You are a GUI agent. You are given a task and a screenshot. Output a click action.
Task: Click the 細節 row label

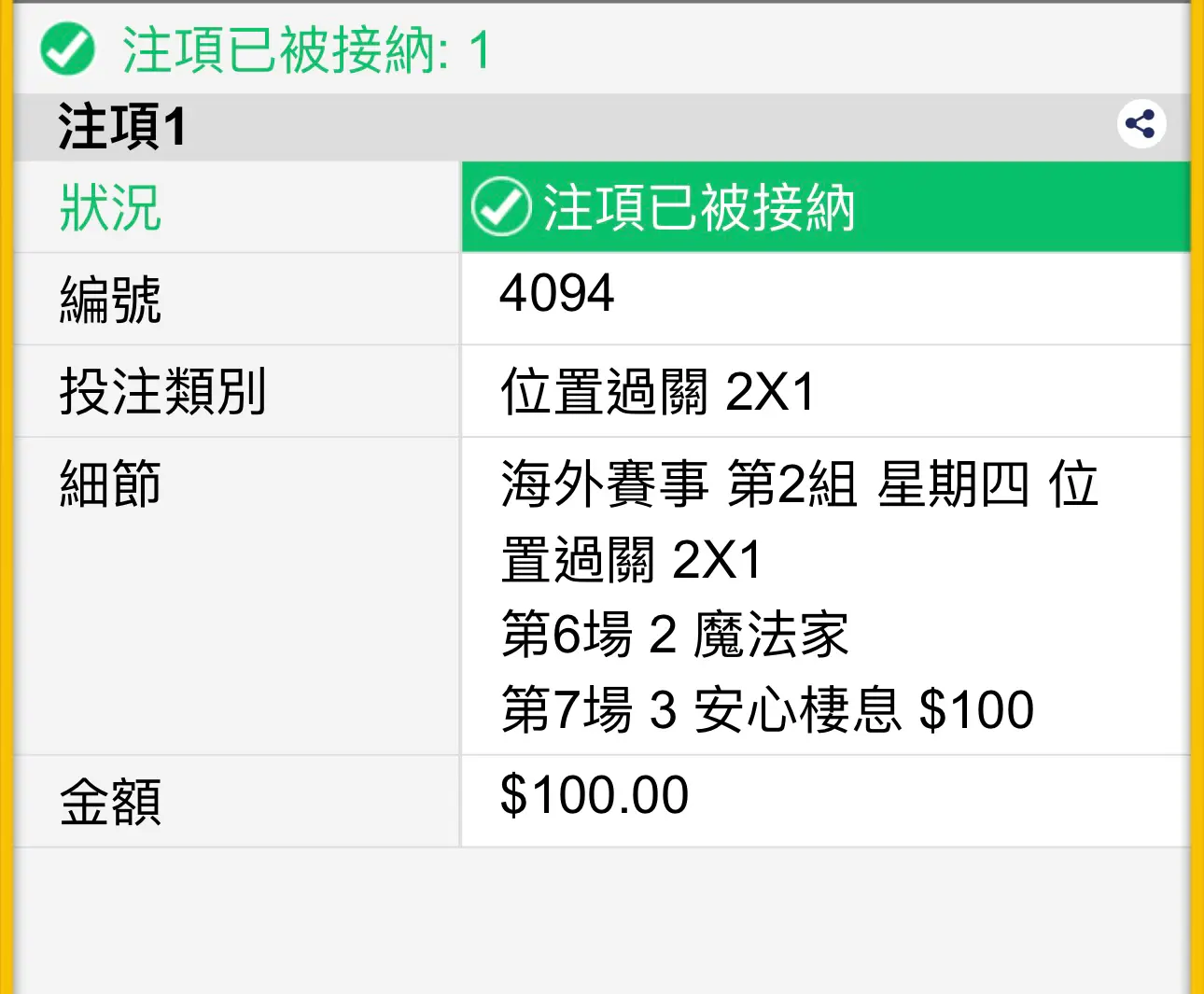tap(111, 483)
